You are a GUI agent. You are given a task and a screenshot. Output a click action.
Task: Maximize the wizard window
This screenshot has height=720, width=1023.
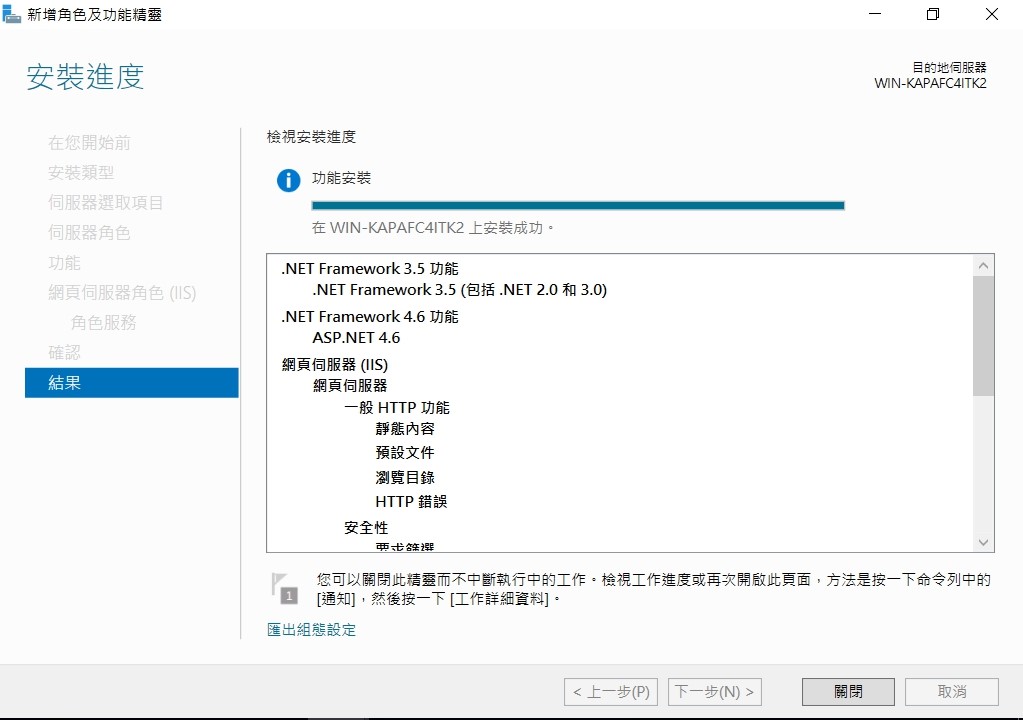(x=933, y=14)
